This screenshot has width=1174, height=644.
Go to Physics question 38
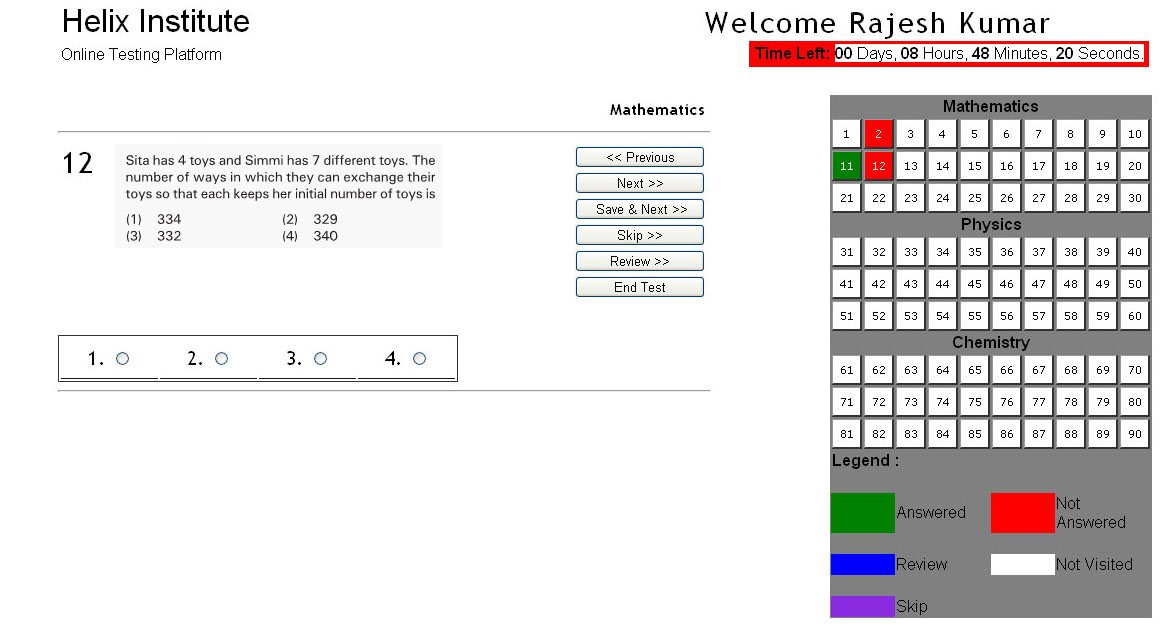(x=1071, y=252)
